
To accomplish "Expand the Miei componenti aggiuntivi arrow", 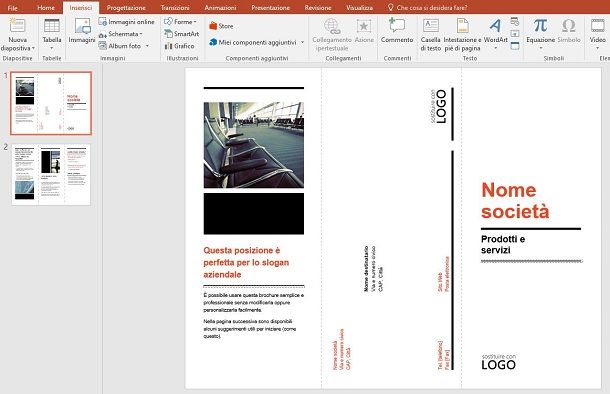I will [x=302, y=42].
